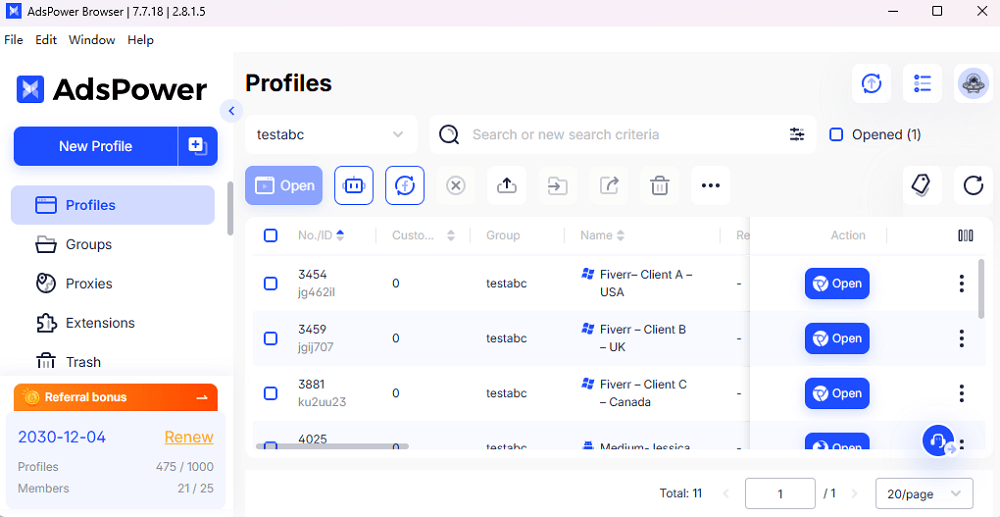Screen dimensions: 1000x517
Task: Open the Help menu
Action: pyautogui.click(x=140, y=40)
